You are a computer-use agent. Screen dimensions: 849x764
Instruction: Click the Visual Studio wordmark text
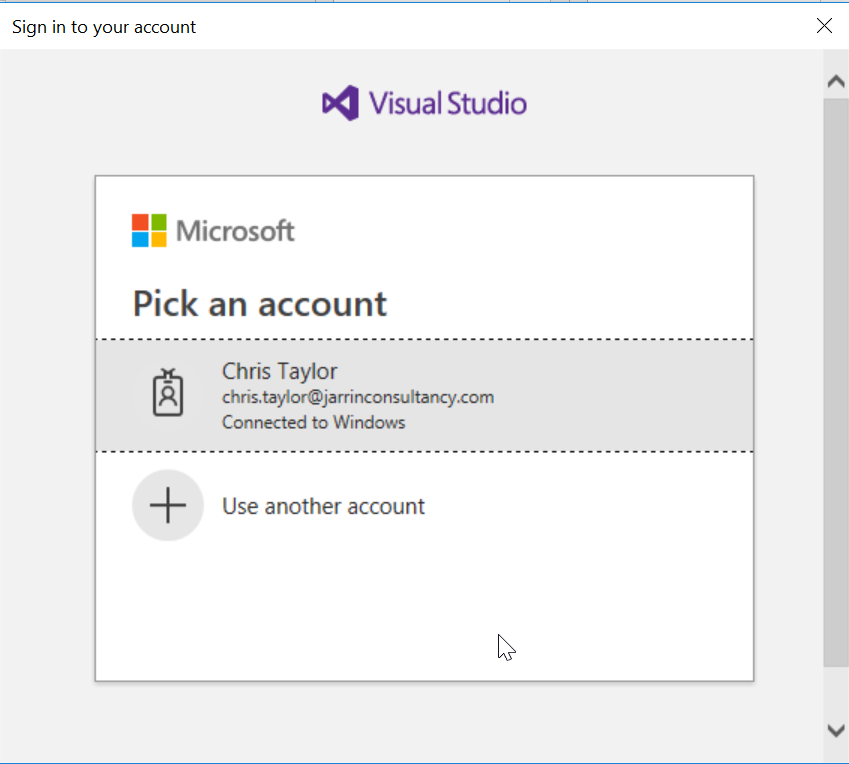coord(447,103)
